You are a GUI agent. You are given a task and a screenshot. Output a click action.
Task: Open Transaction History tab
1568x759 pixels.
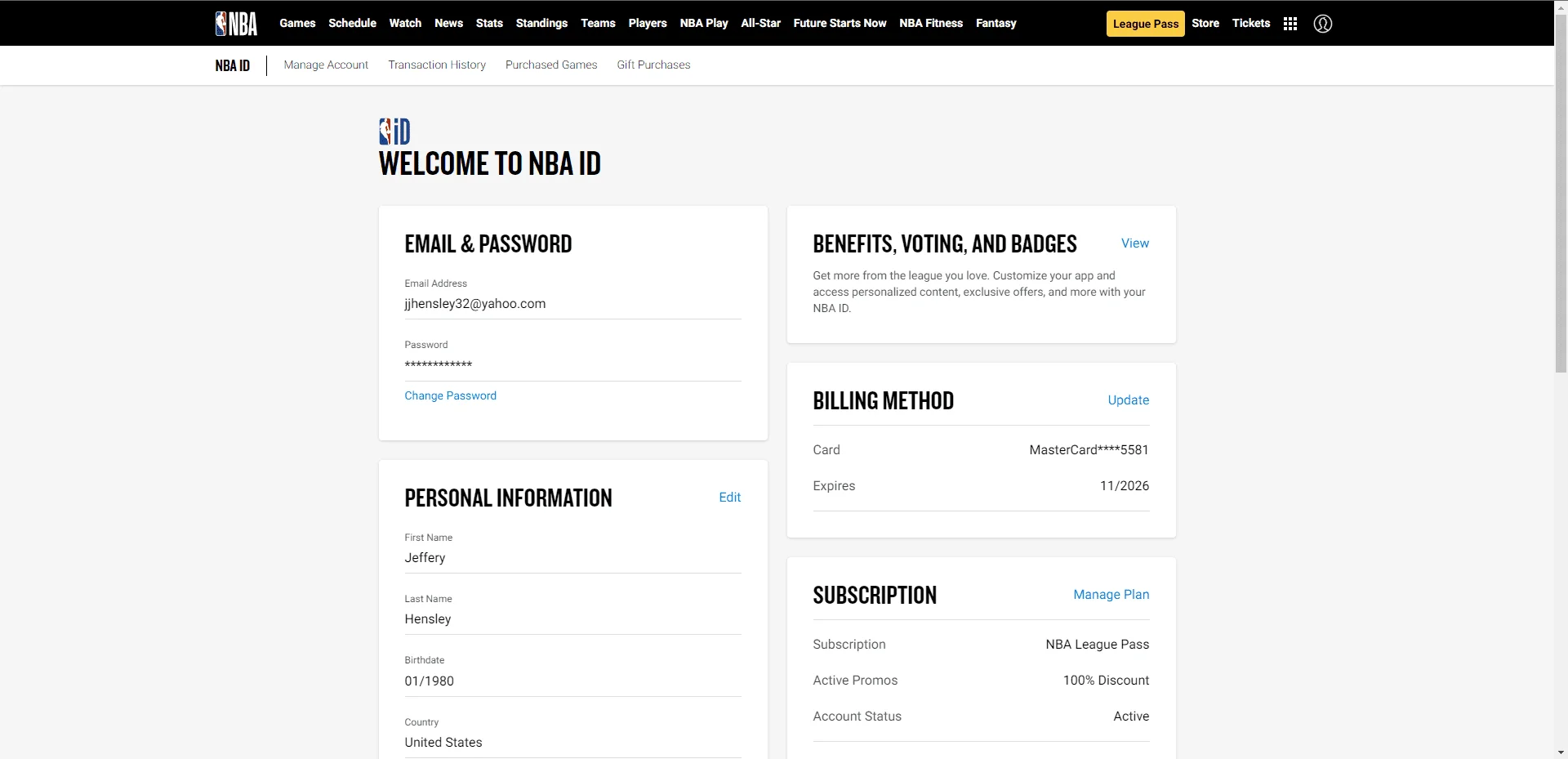(437, 65)
